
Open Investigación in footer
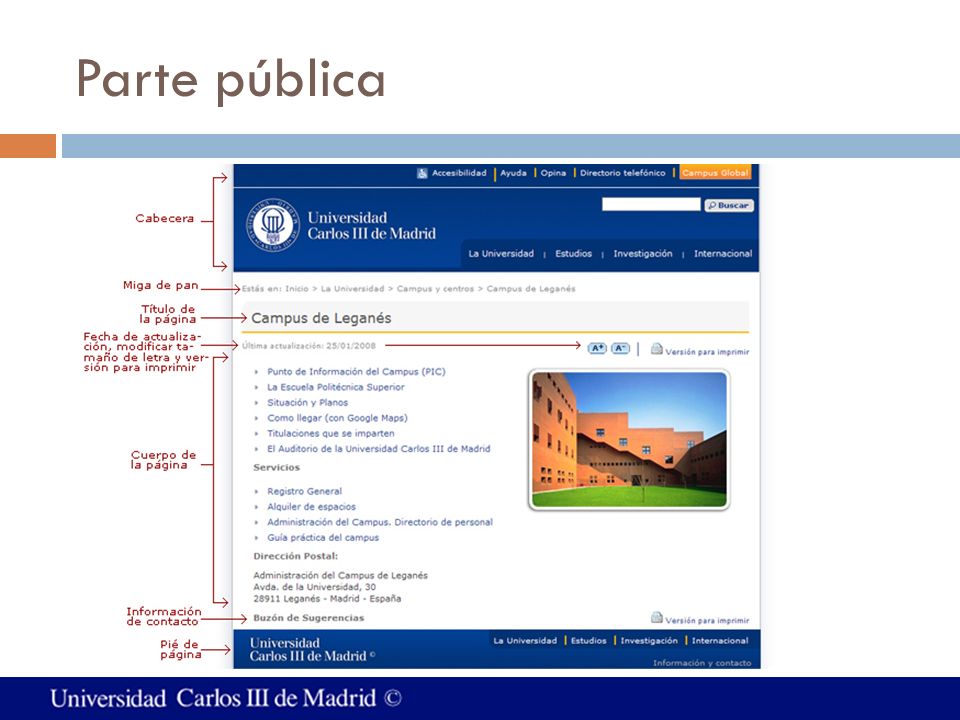(649, 640)
